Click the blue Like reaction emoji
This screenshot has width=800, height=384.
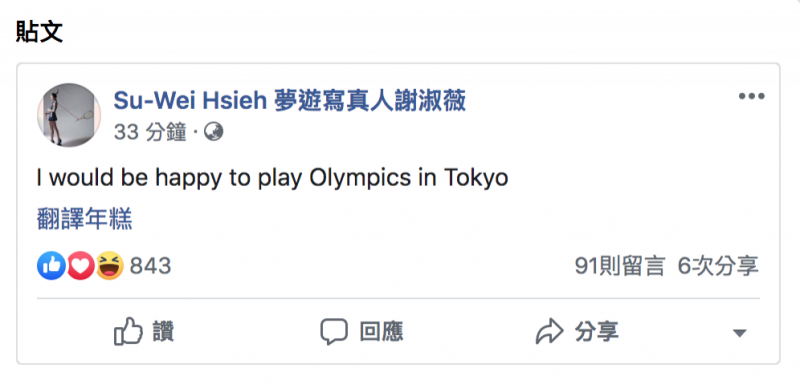51,266
